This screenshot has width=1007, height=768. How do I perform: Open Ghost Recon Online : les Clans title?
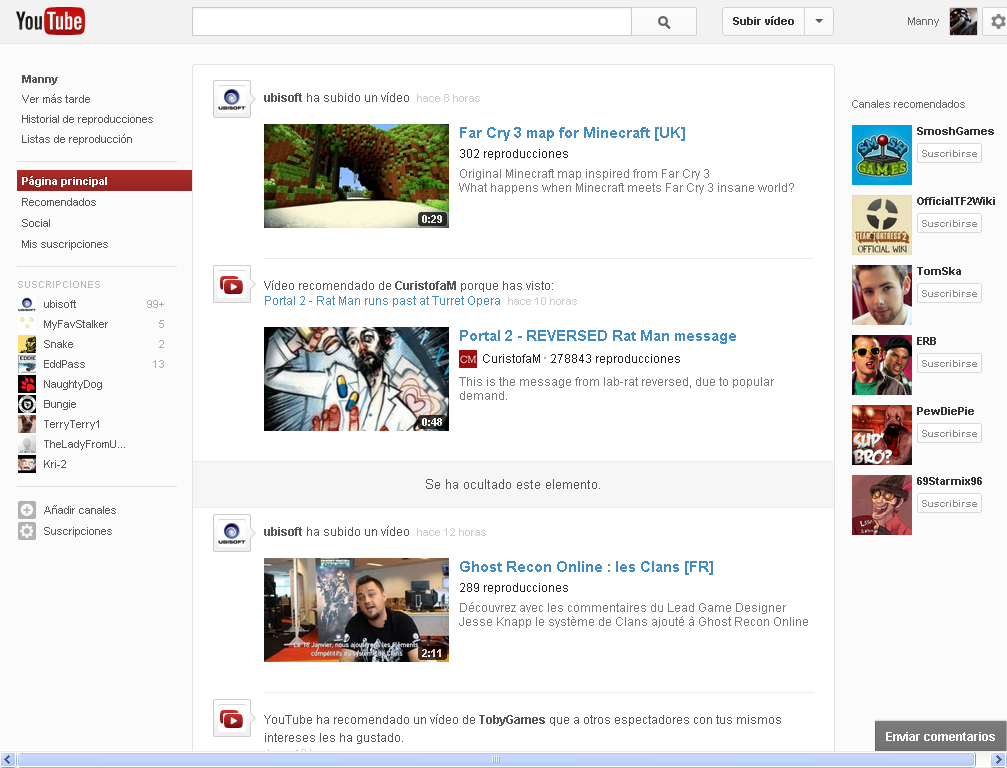(x=586, y=567)
